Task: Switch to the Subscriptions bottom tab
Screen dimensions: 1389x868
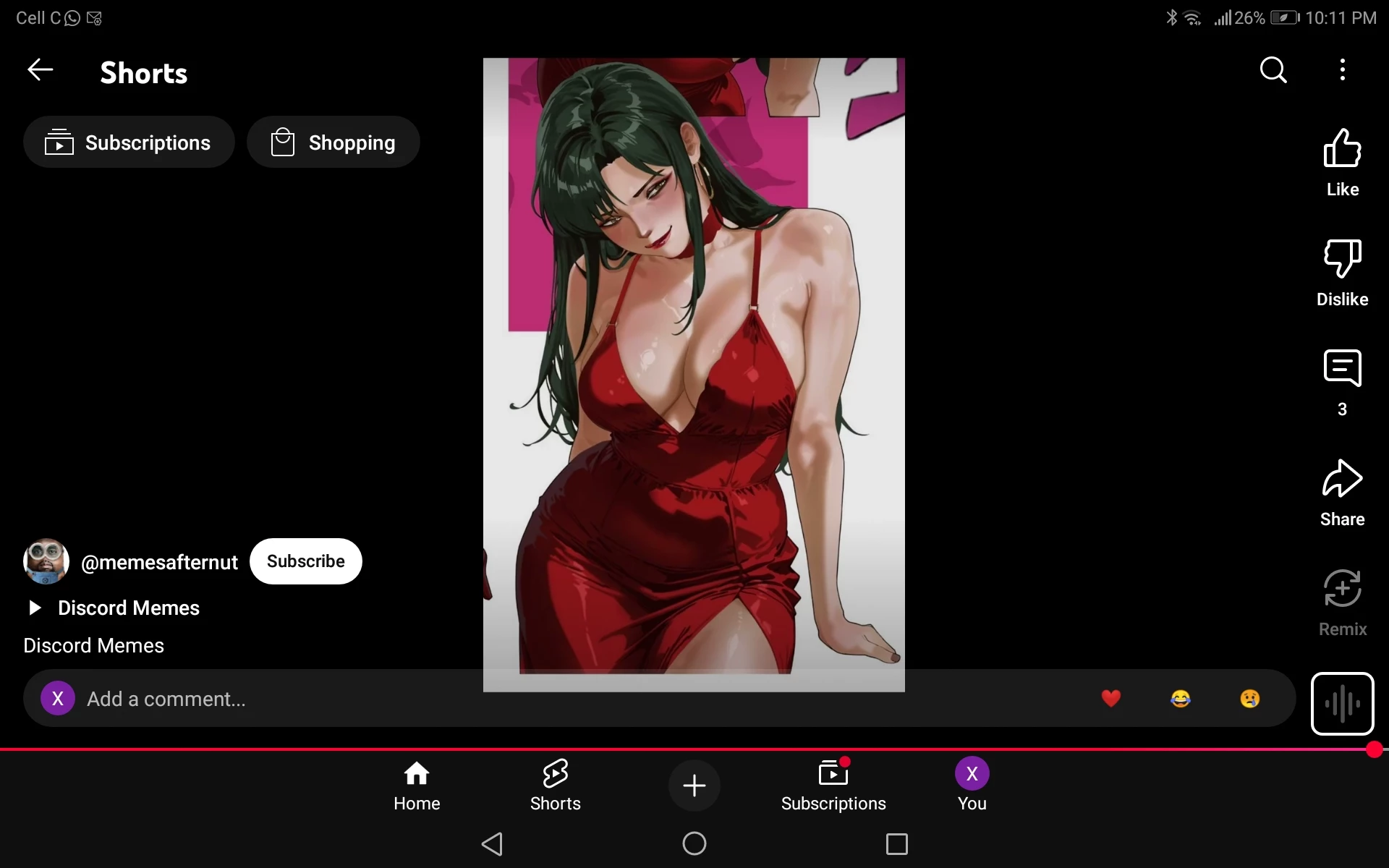Action: click(x=833, y=786)
